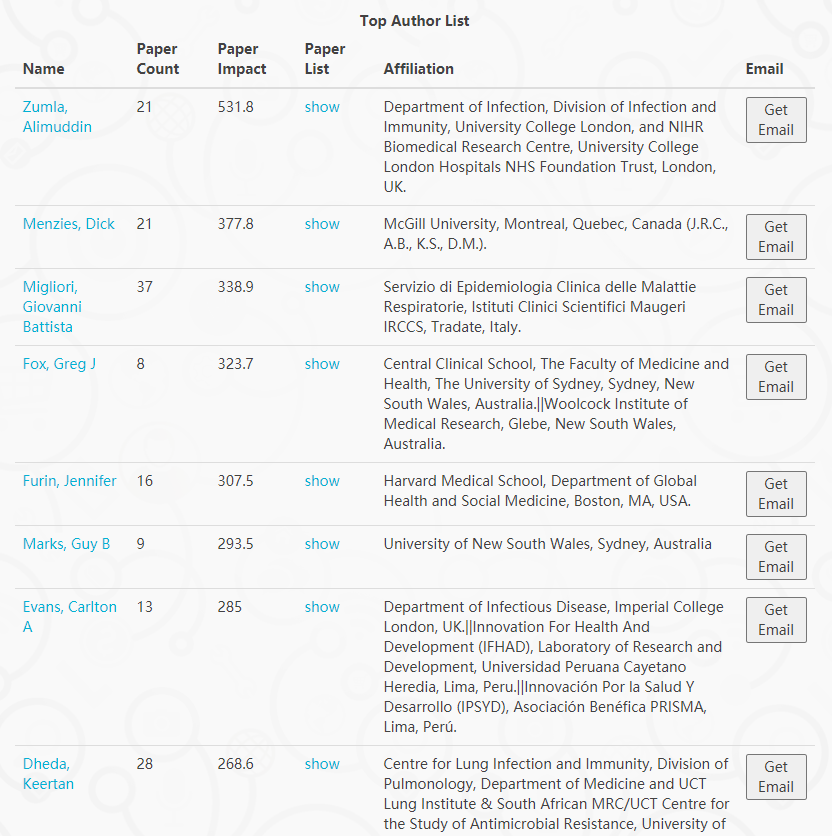Get email for Dheda, Keertan

[x=776, y=777]
